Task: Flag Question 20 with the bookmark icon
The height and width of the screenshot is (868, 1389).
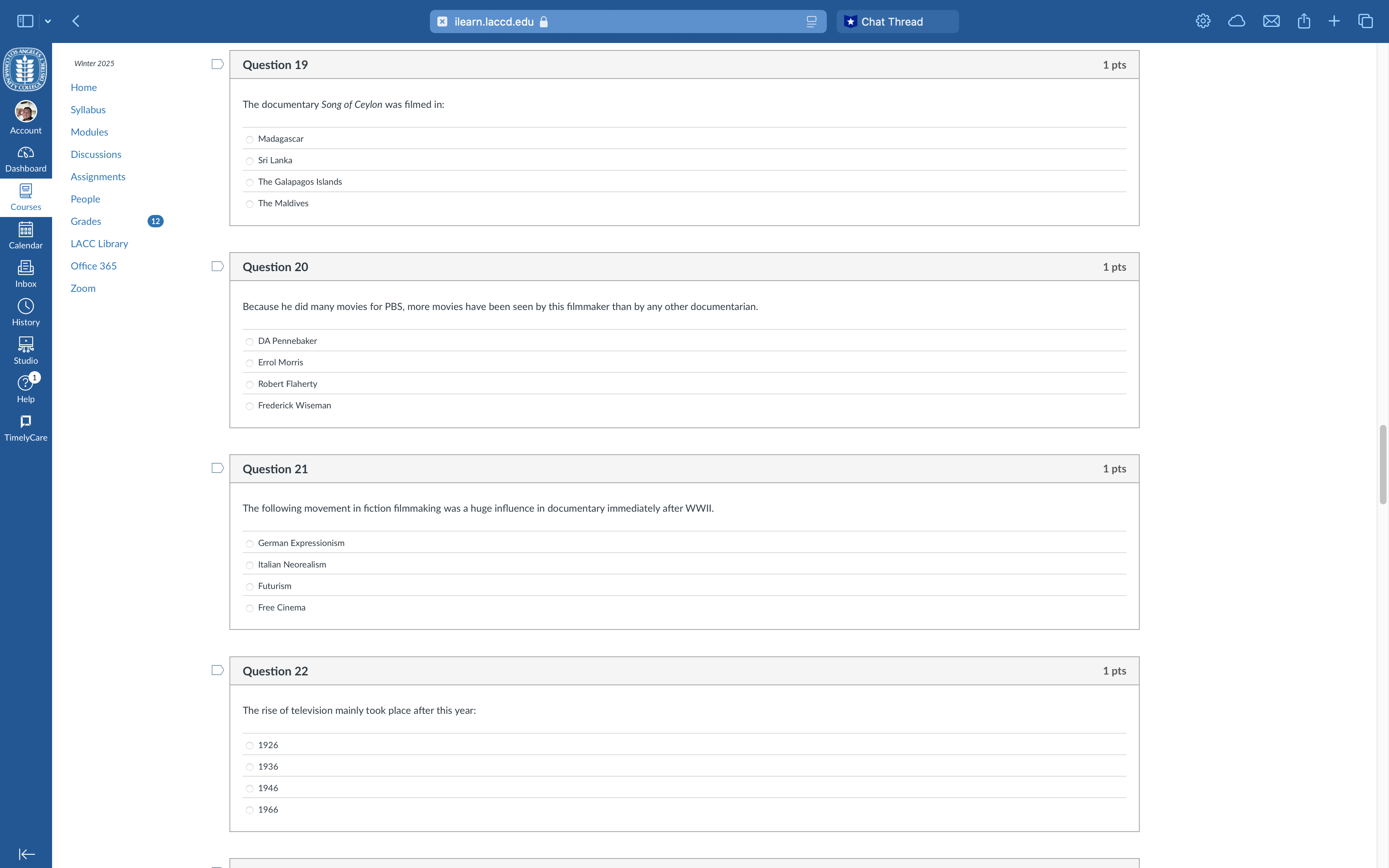Action: 217,266
